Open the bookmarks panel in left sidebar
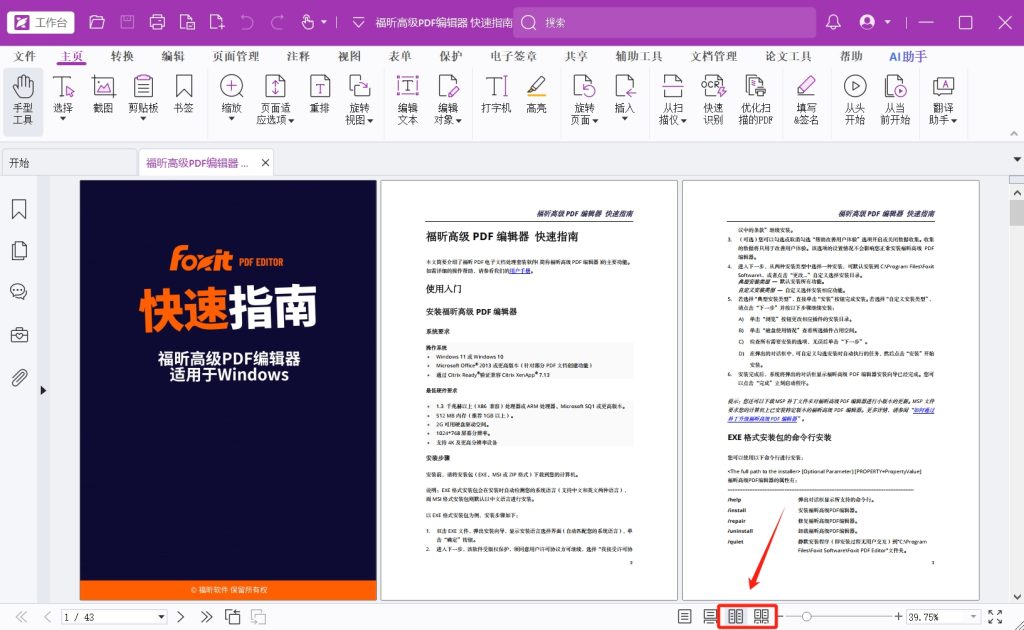Image resolution: width=1024 pixels, height=630 pixels. tap(18, 209)
